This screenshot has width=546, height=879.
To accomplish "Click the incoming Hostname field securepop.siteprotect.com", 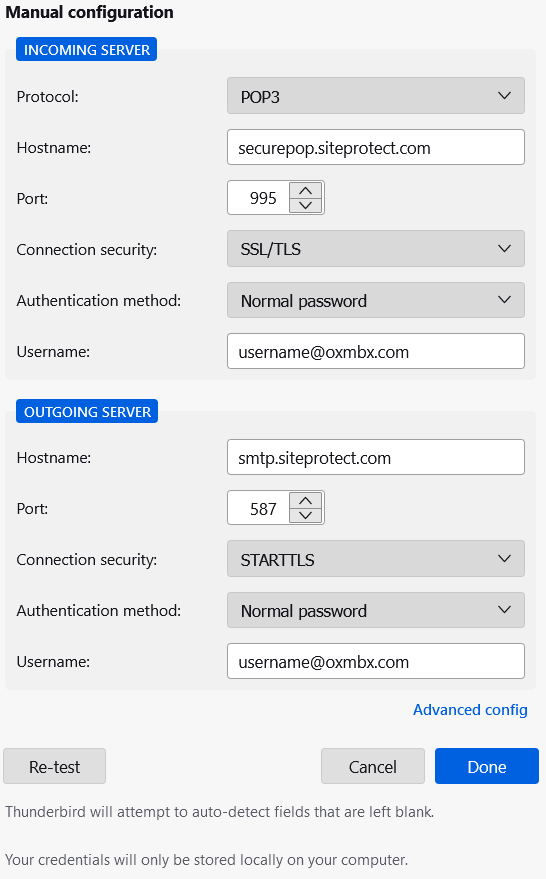I will pyautogui.click(x=376, y=147).
